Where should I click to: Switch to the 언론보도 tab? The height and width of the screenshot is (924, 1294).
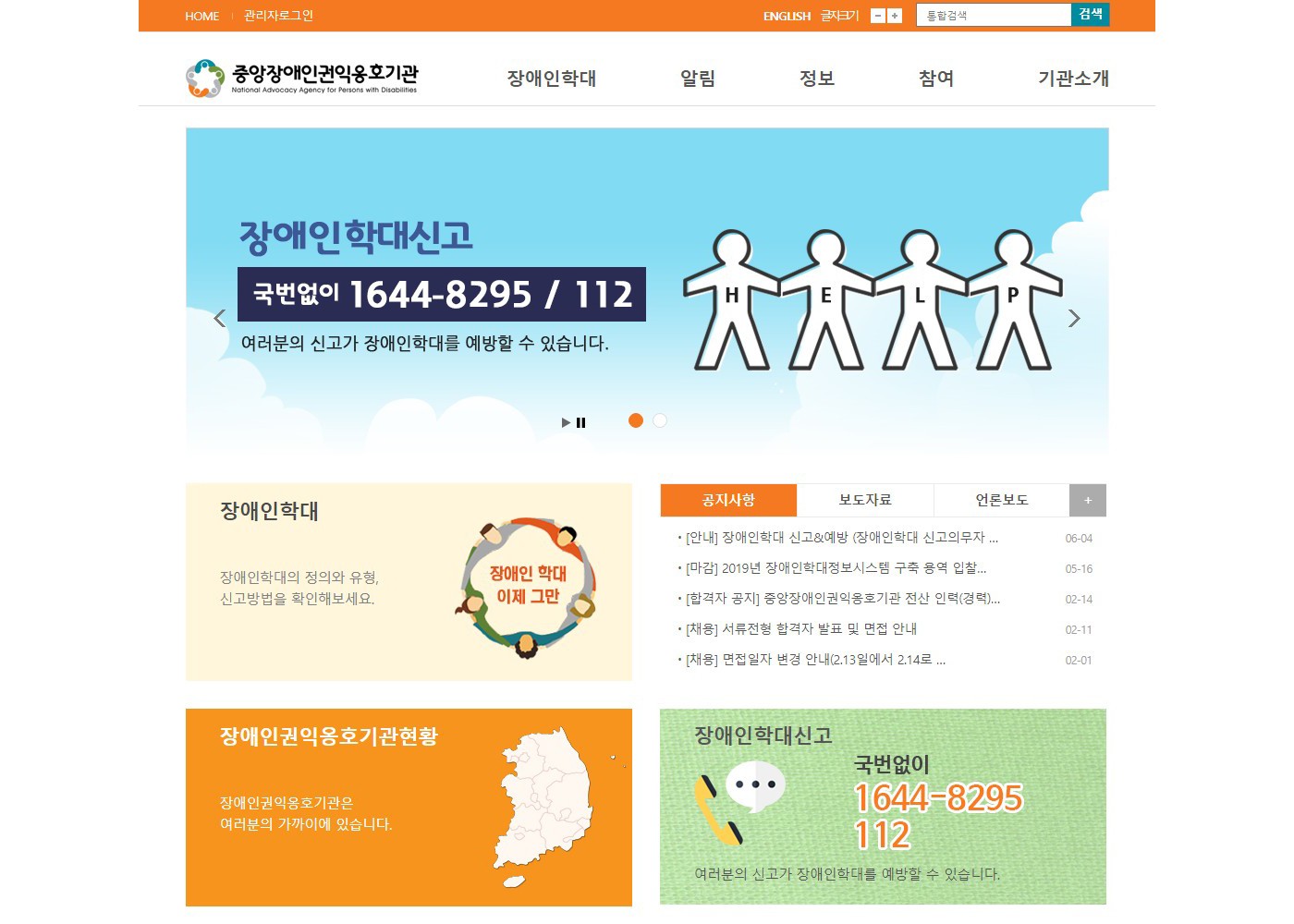pyautogui.click(x=1002, y=500)
